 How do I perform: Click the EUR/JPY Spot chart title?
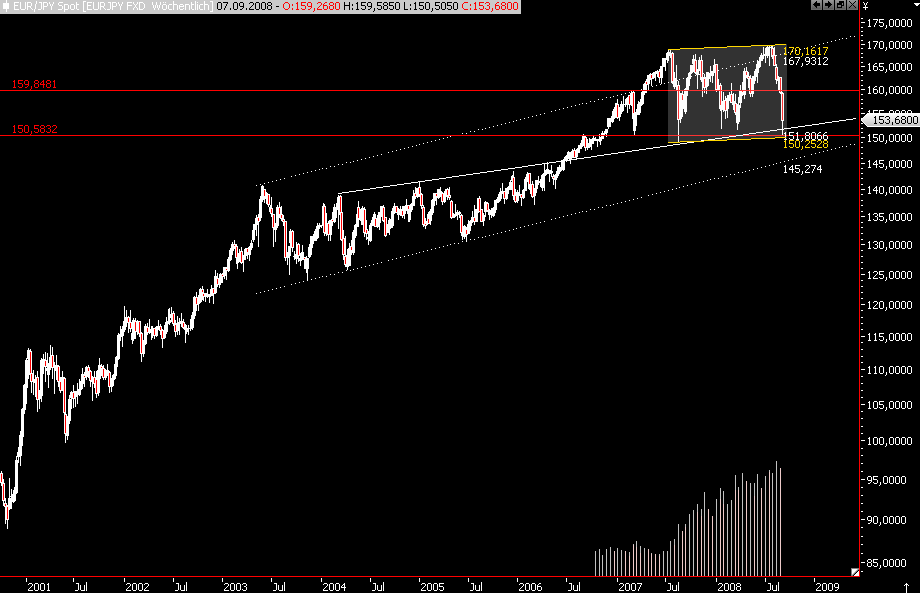point(113,6)
